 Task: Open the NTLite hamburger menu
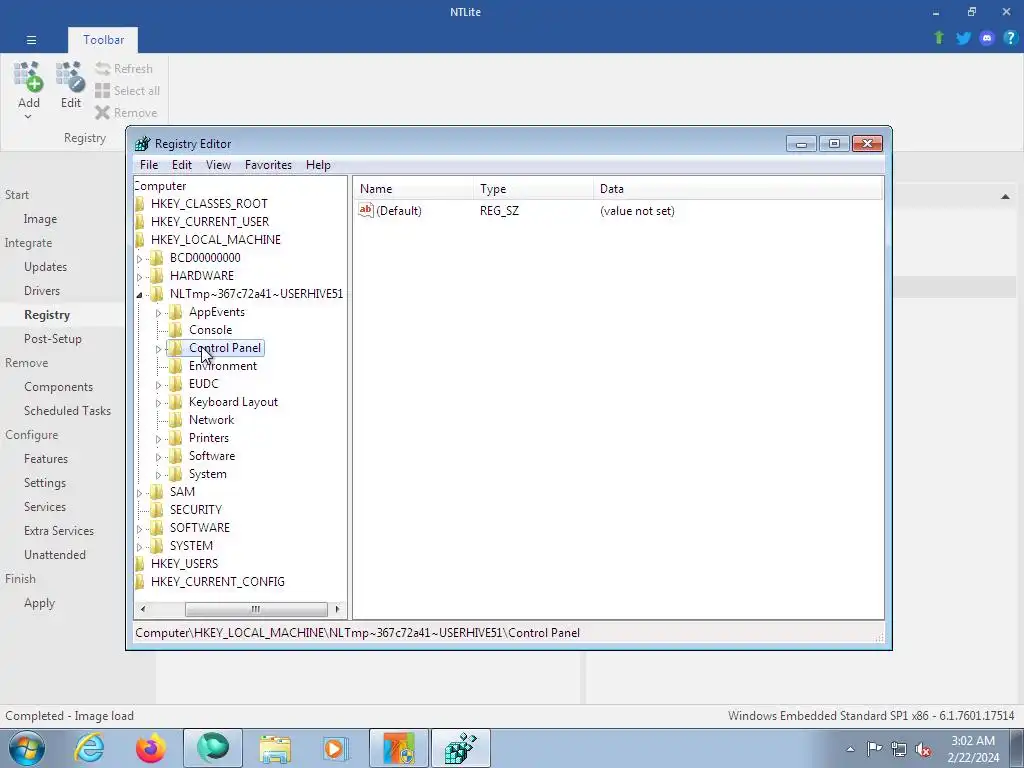click(x=31, y=40)
